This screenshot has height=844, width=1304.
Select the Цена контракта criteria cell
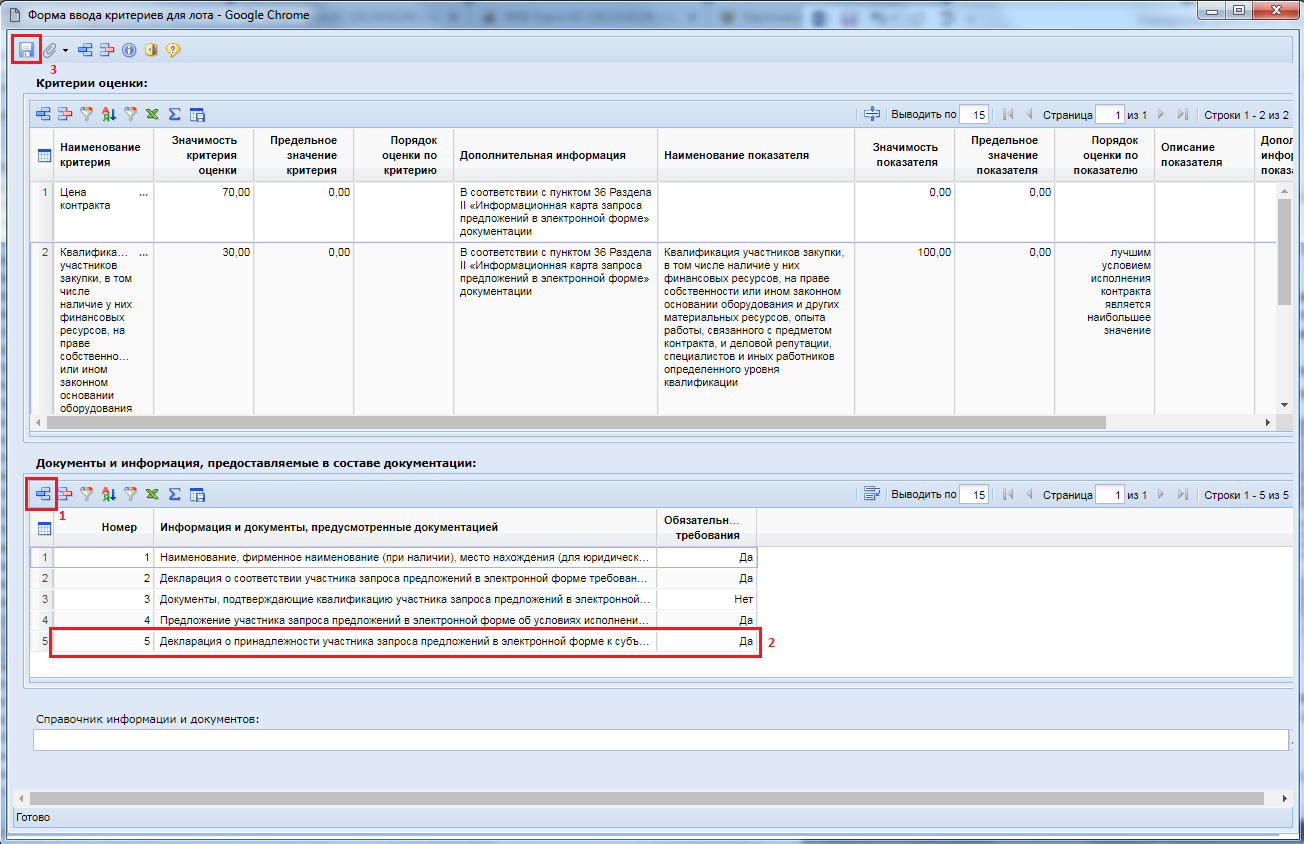pyautogui.click(x=104, y=212)
